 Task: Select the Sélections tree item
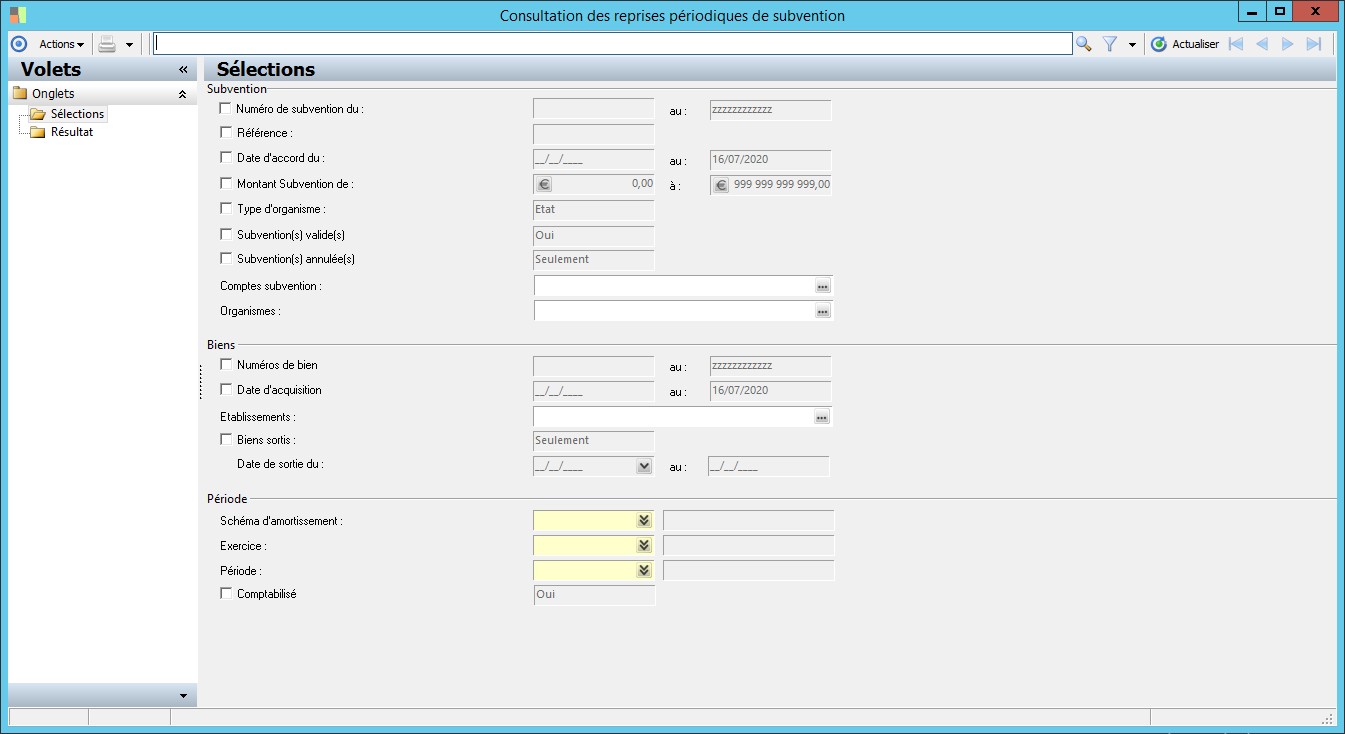pos(77,114)
